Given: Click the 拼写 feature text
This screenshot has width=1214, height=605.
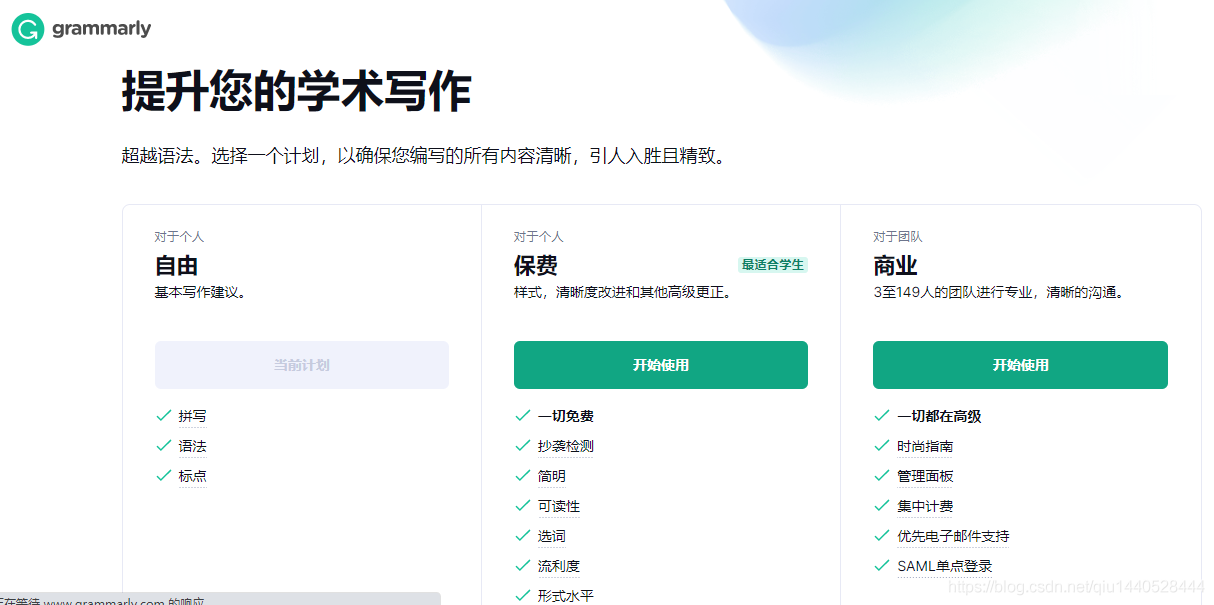Looking at the screenshot, I should point(193,416).
